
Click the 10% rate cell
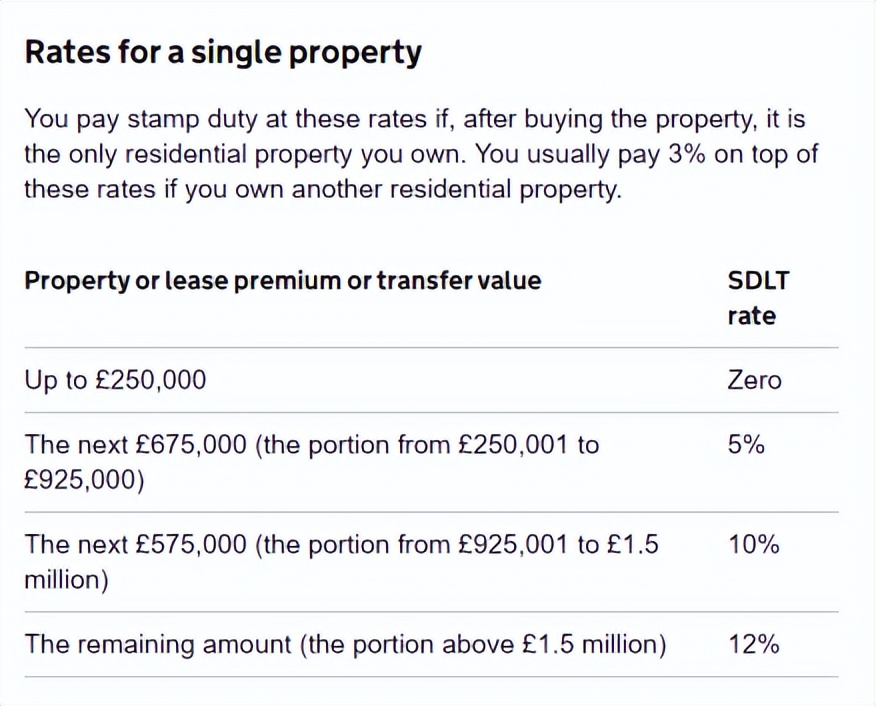pyautogui.click(x=753, y=545)
